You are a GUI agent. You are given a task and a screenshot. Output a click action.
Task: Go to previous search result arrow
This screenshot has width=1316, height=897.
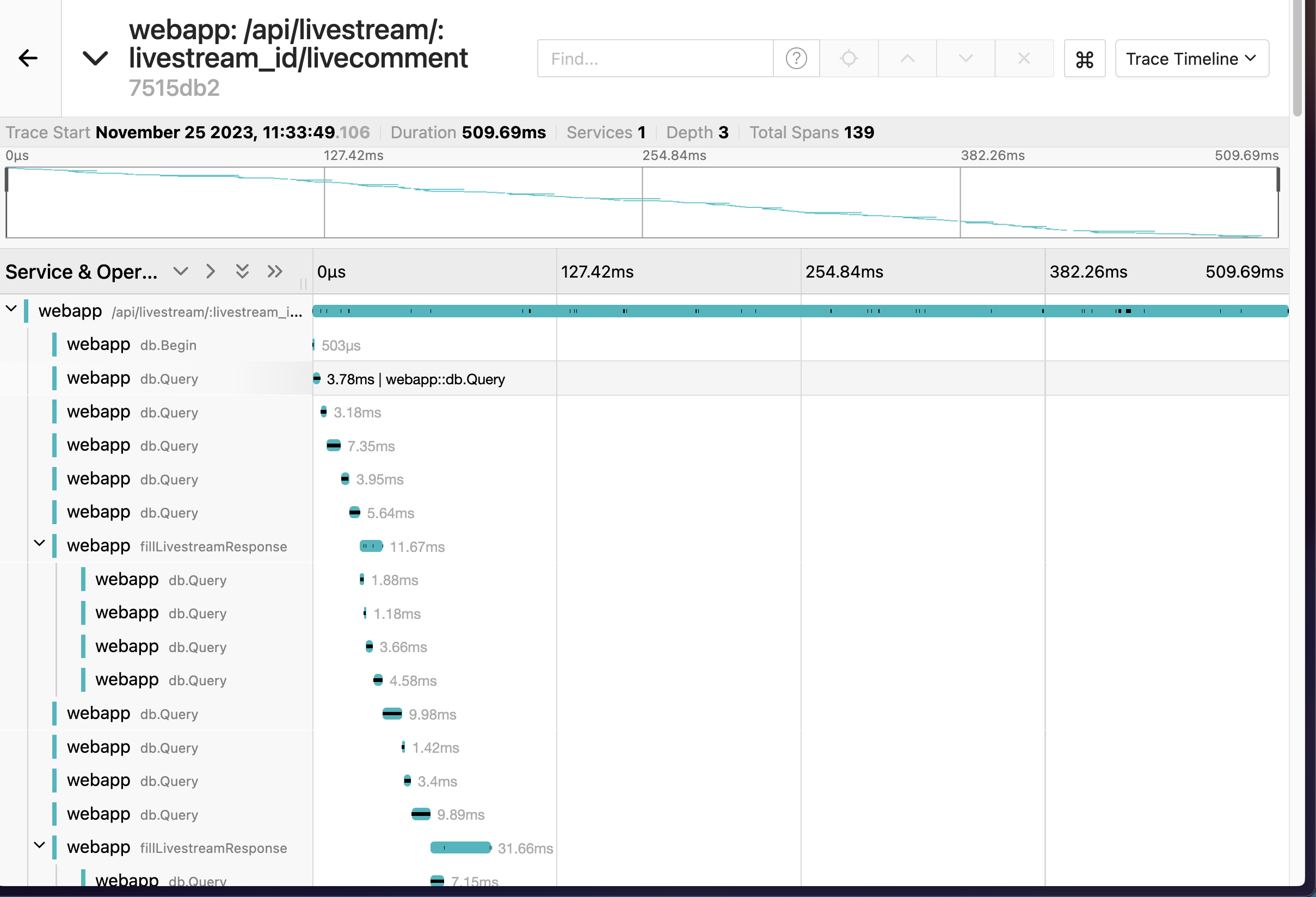[907, 58]
